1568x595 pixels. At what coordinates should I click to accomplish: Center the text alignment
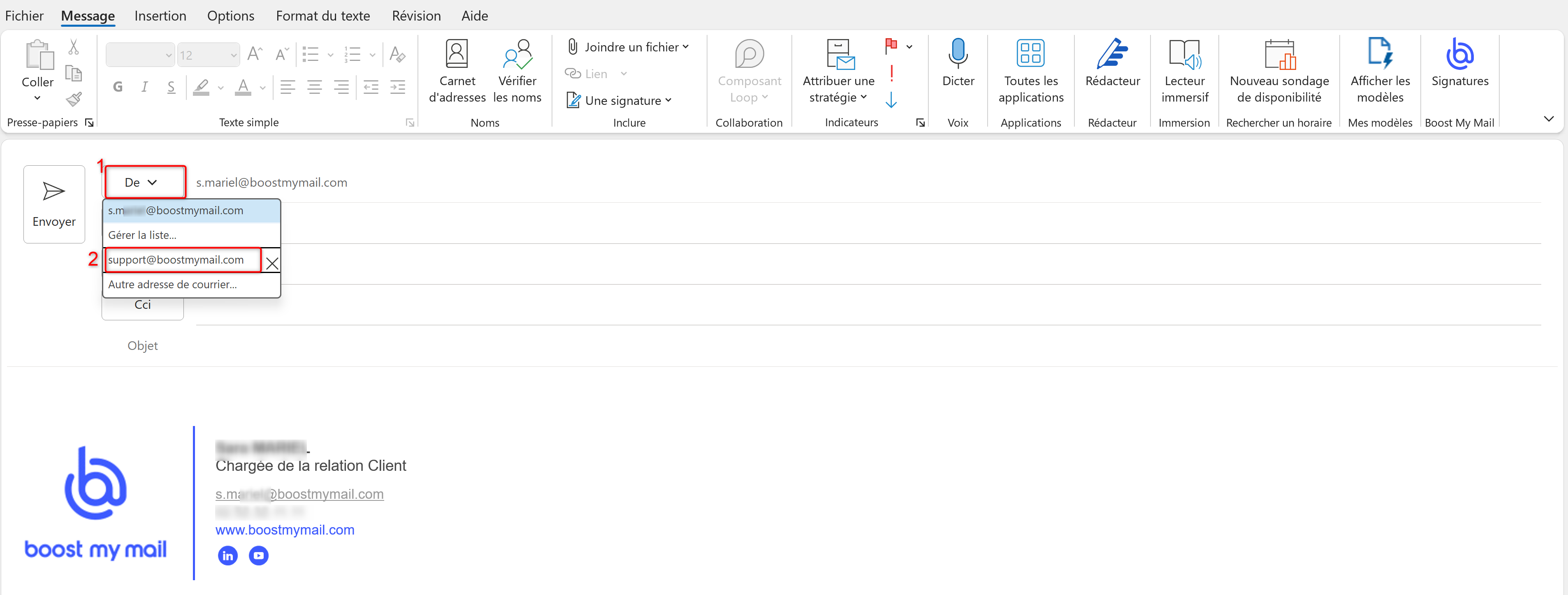coord(315,87)
